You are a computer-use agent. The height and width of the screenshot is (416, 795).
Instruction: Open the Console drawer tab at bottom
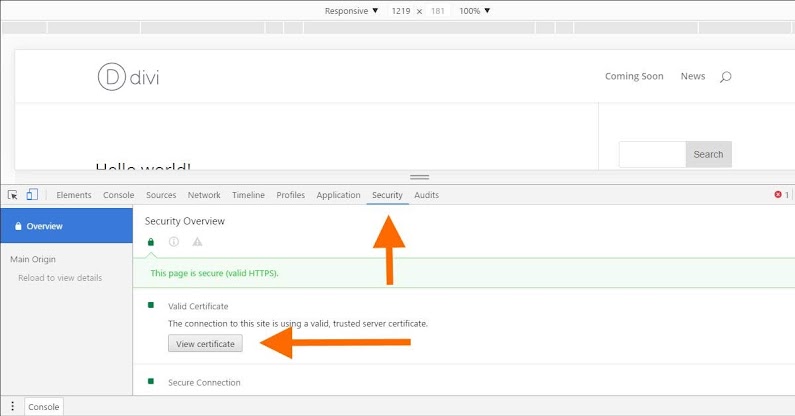[x=44, y=406]
